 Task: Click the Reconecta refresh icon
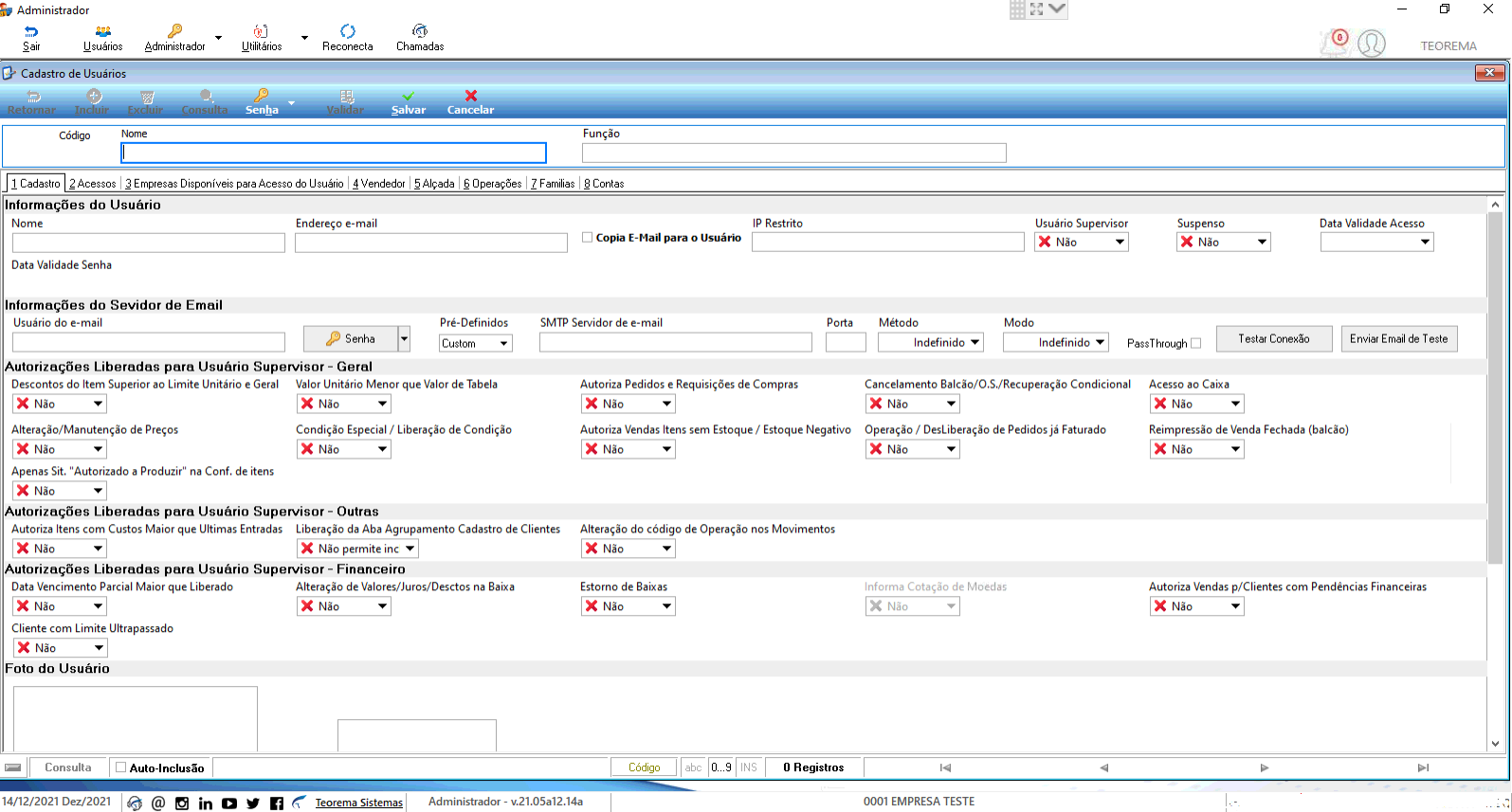coord(348,32)
